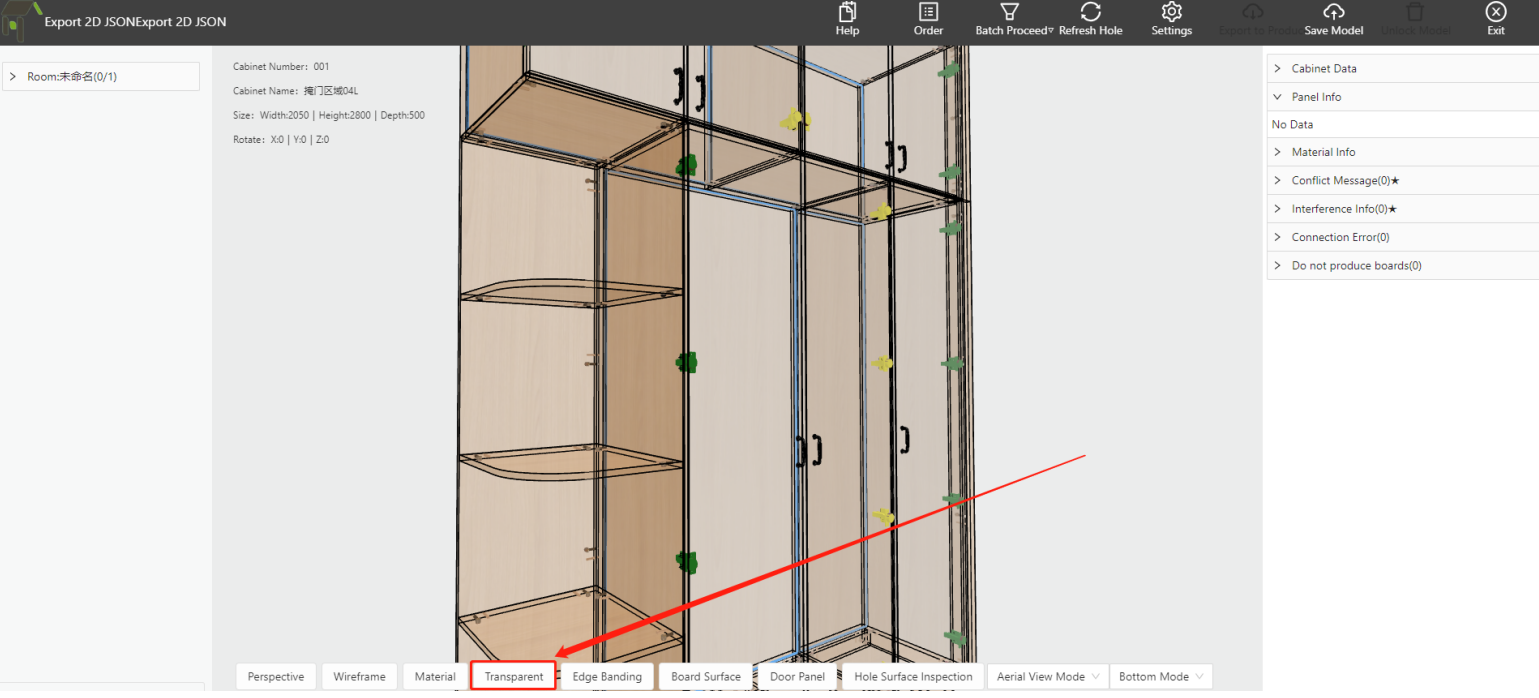
Task: Expand Connection Error(0) section
Action: coord(1403,237)
